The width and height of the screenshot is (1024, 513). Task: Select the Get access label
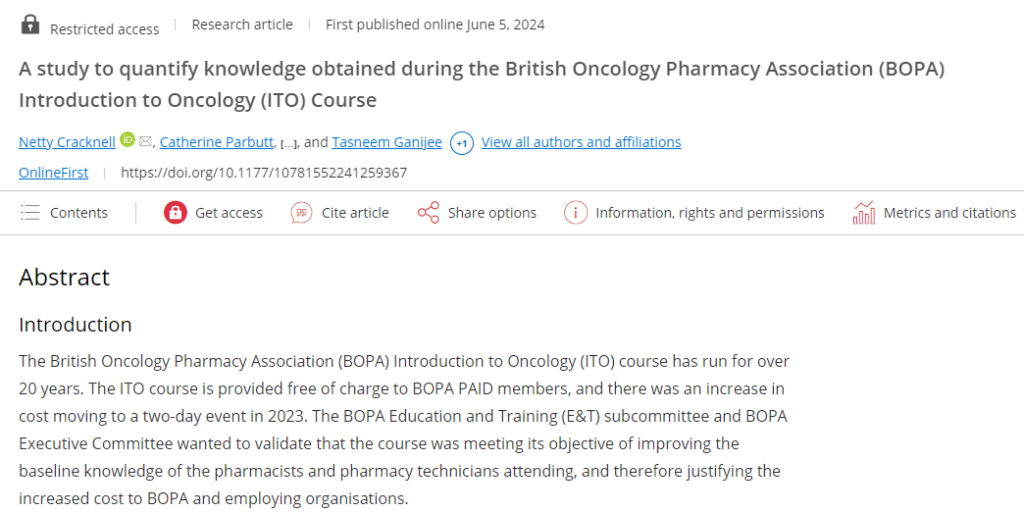coord(229,213)
